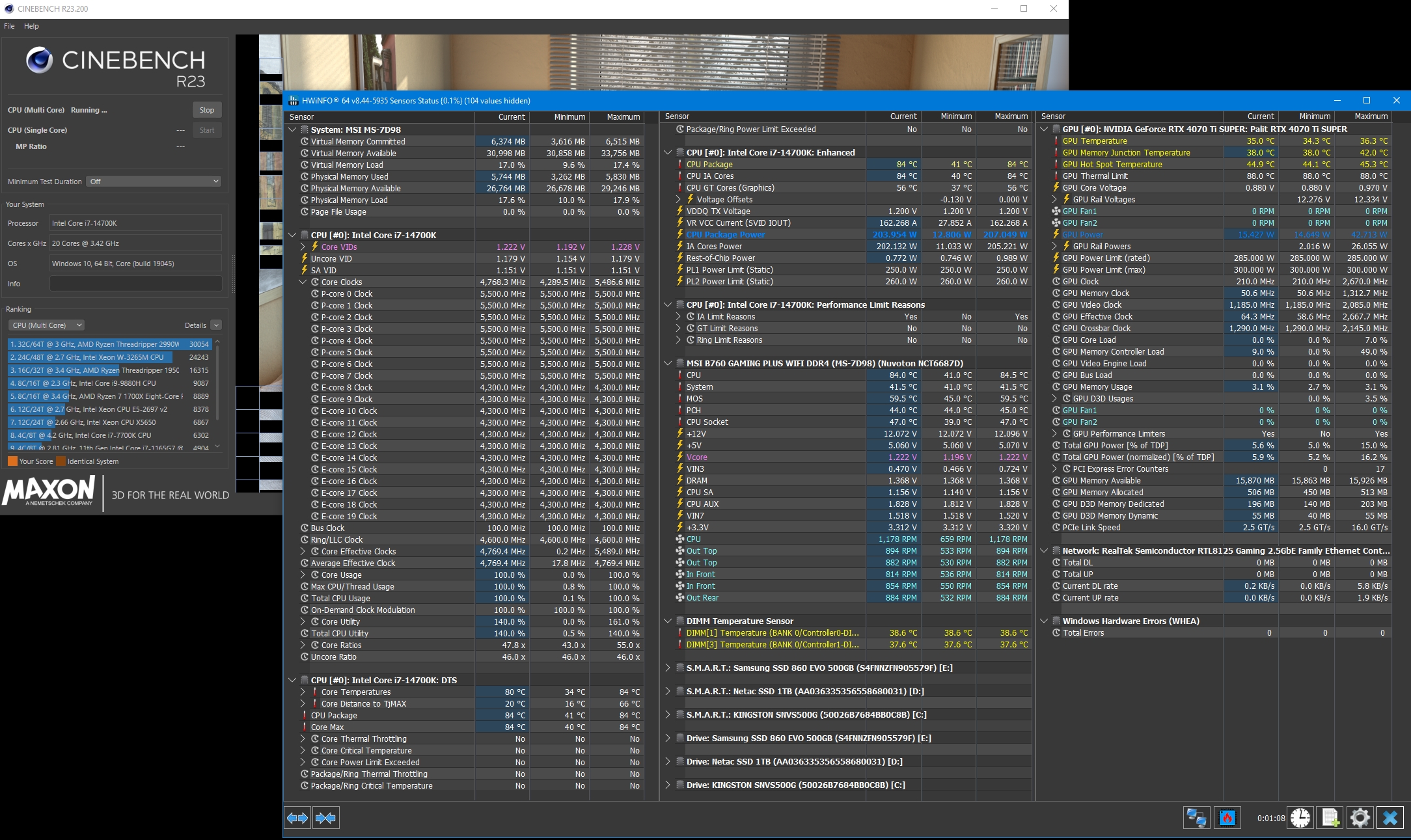Click the Info input field
1411x840 pixels.
[x=135, y=284]
